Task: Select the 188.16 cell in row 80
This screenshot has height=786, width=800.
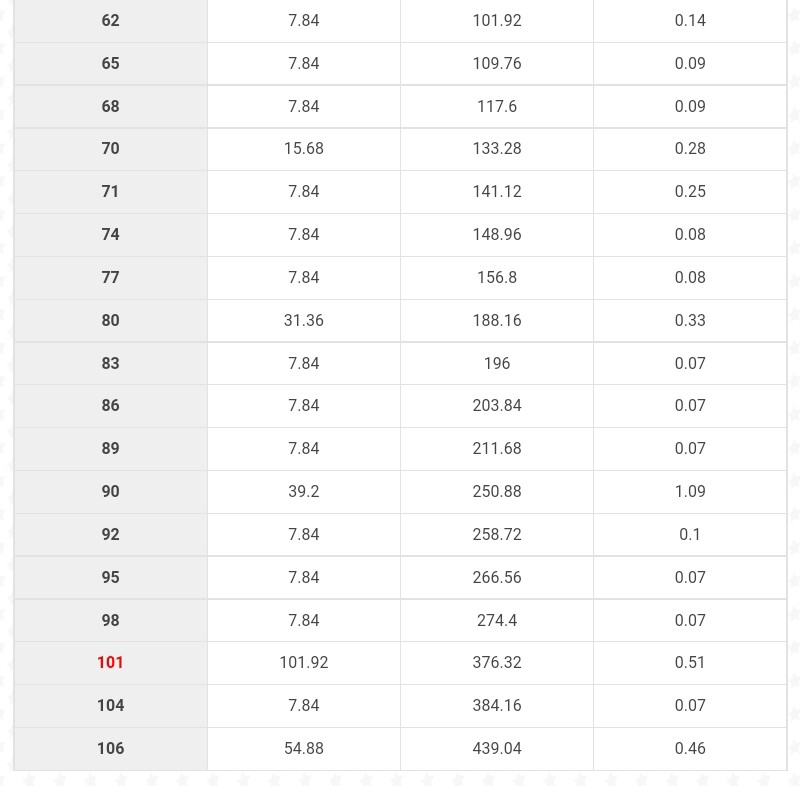Action: (497, 320)
